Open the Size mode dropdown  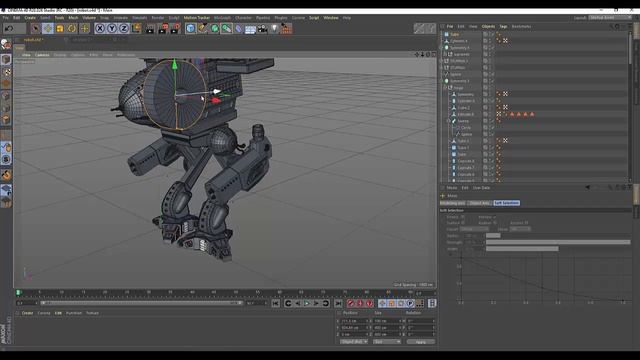point(387,342)
